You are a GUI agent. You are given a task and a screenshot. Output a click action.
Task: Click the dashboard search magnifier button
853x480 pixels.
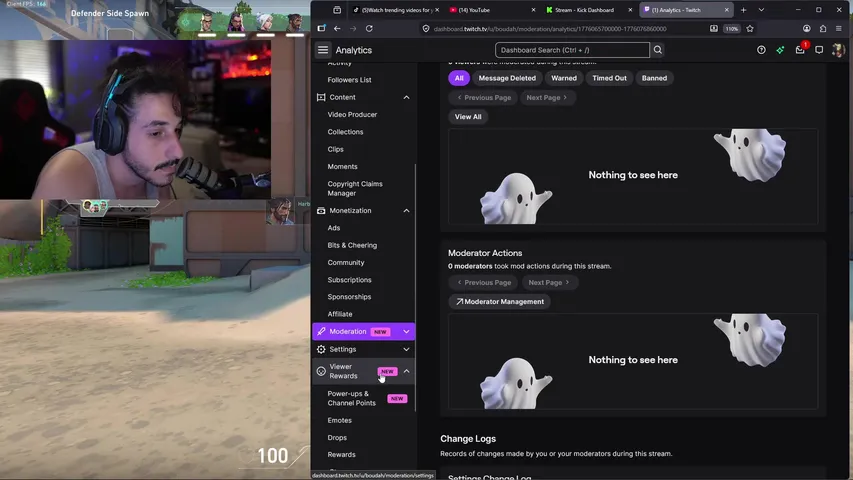click(x=658, y=50)
